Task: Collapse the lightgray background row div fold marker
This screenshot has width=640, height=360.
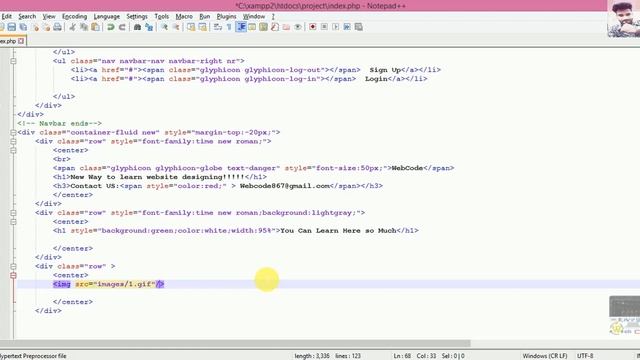Action: 13,213
